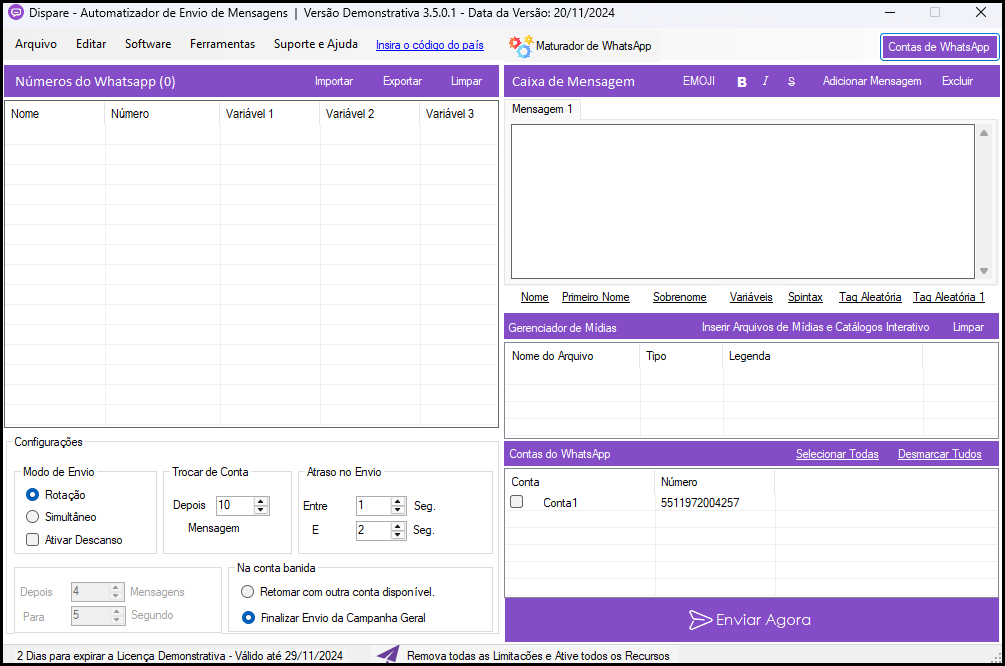Apply bold formatting with B icon
The width and height of the screenshot is (1005, 666).
point(742,82)
